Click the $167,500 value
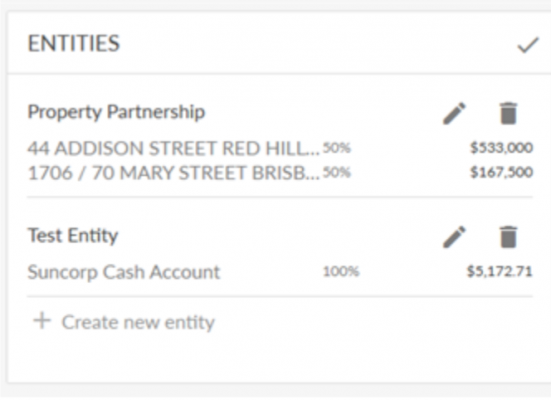 (x=501, y=172)
